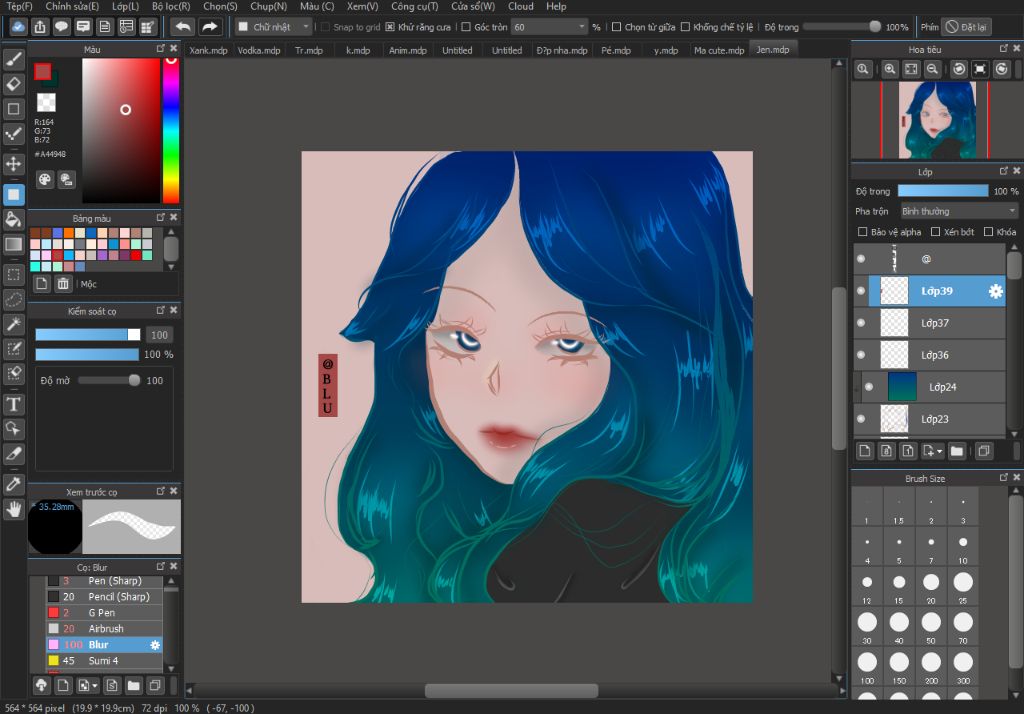Enable Góc tròn checkbox

pyautogui.click(x=466, y=27)
